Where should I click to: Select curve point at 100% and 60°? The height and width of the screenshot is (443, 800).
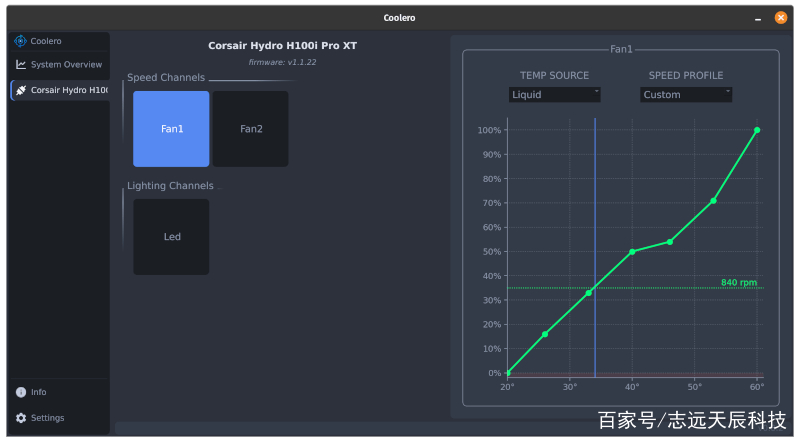pyautogui.click(x=757, y=130)
